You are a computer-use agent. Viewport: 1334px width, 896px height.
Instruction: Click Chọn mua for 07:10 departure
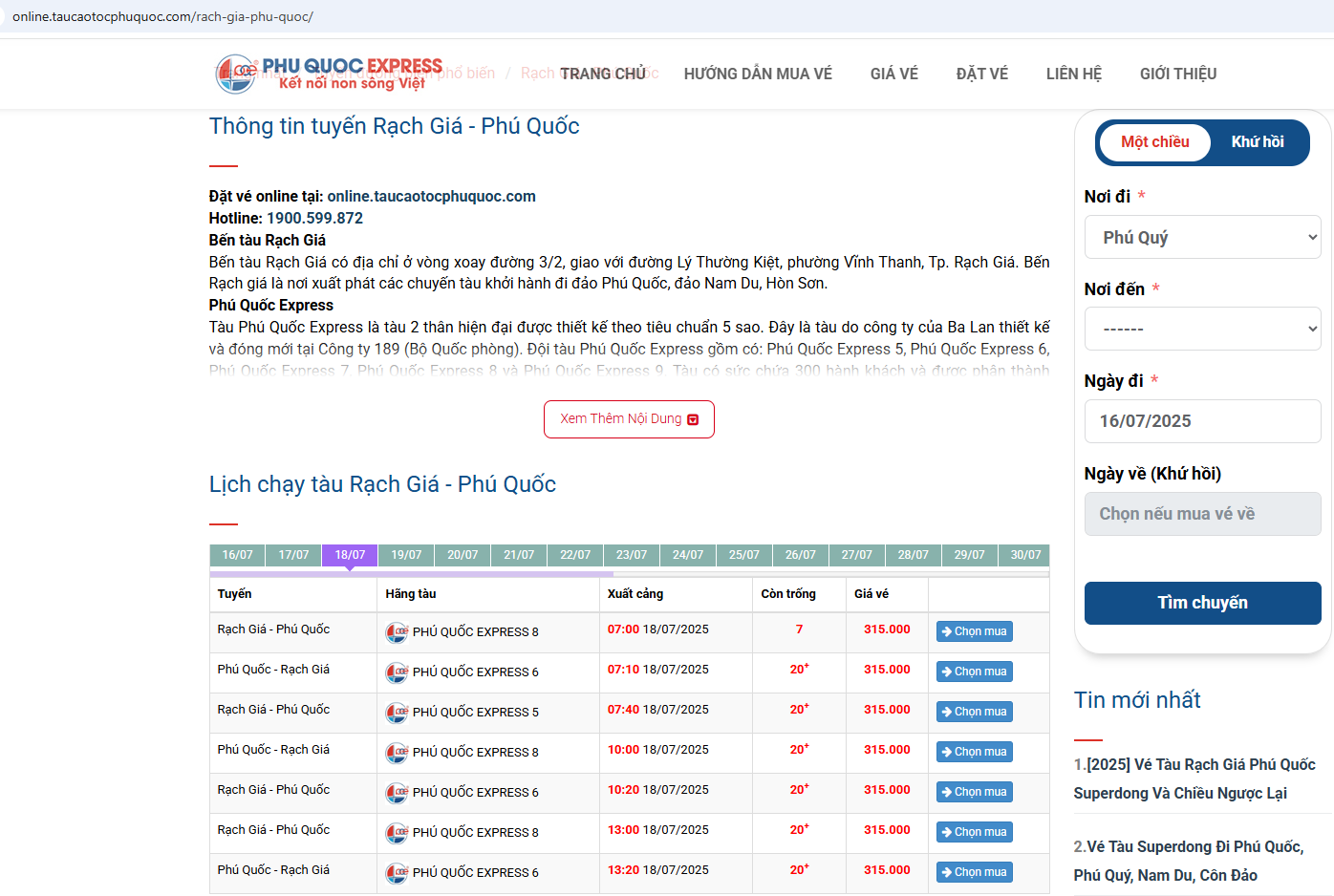click(974, 672)
